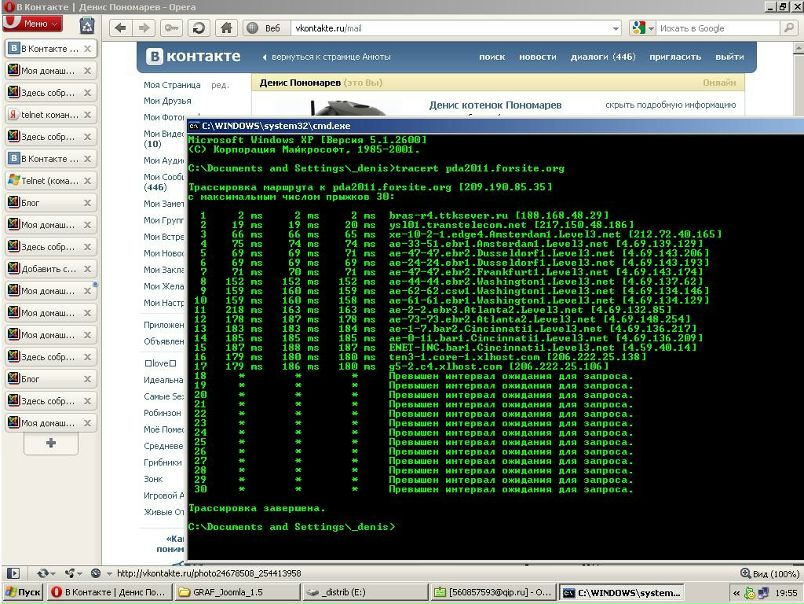The height and width of the screenshot is (604, 804).
Task: Open the password wand key icon
Action: coord(173,28)
